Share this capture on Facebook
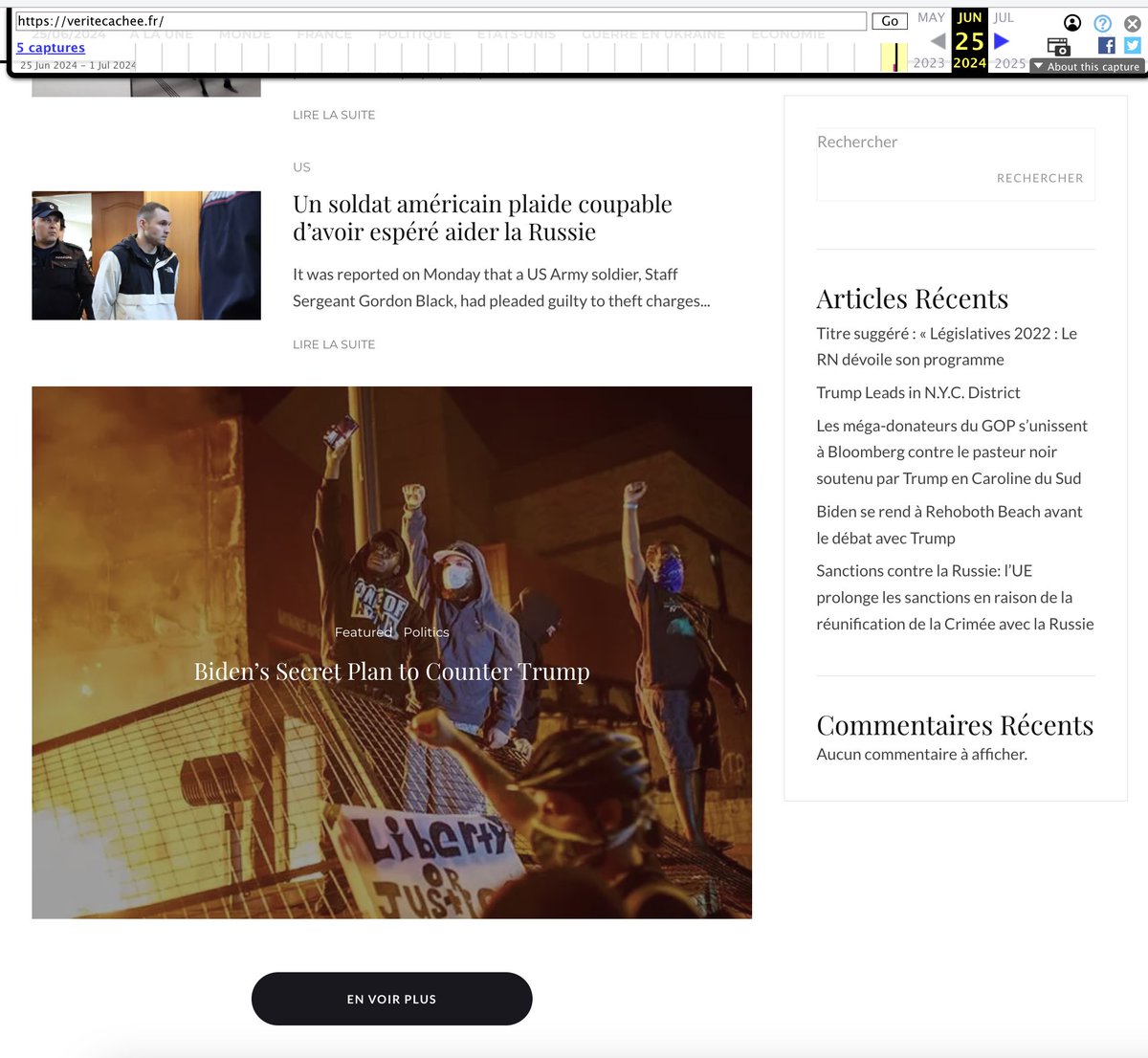 1107,45
